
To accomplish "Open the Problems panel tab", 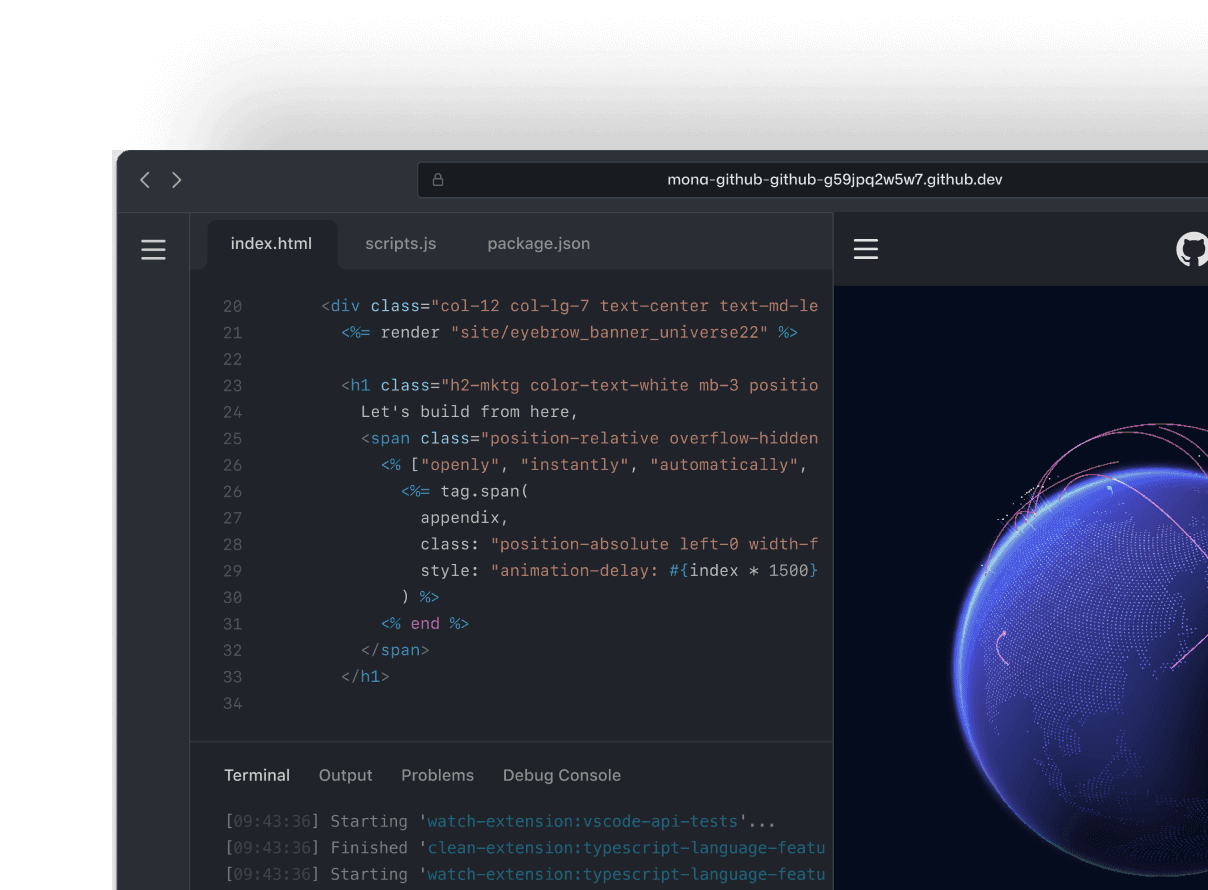I will click(x=437, y=775).
